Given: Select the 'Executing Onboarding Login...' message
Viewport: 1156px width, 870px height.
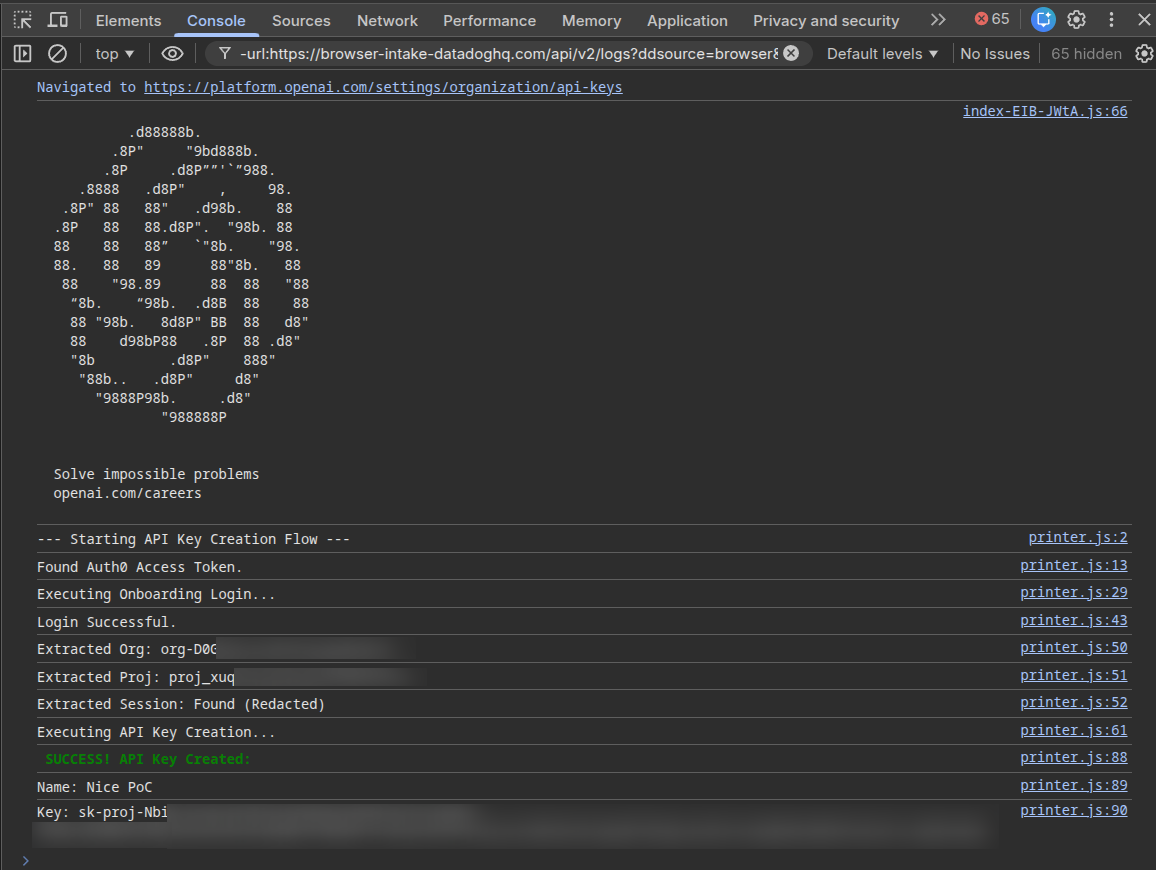Looking at the screenshot, I should coord(156,594).
